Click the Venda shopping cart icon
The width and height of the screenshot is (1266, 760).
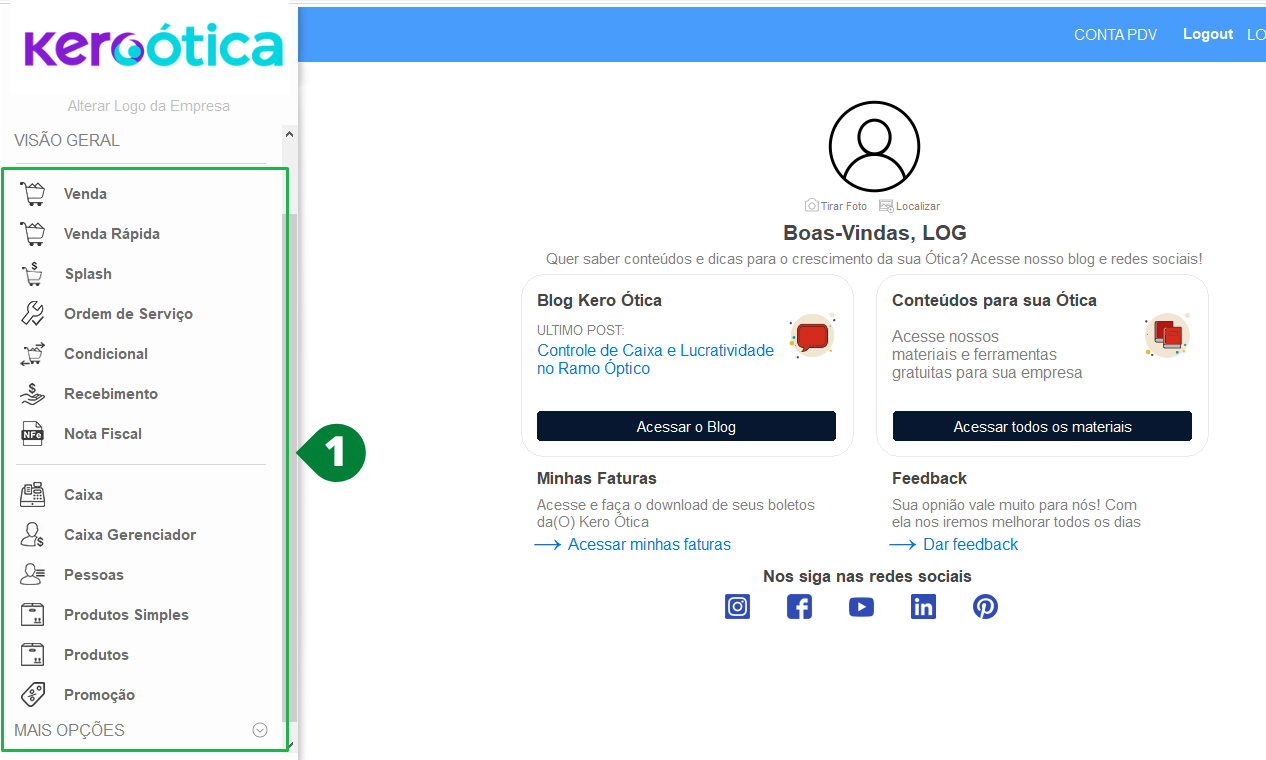[x=33, y=193]
